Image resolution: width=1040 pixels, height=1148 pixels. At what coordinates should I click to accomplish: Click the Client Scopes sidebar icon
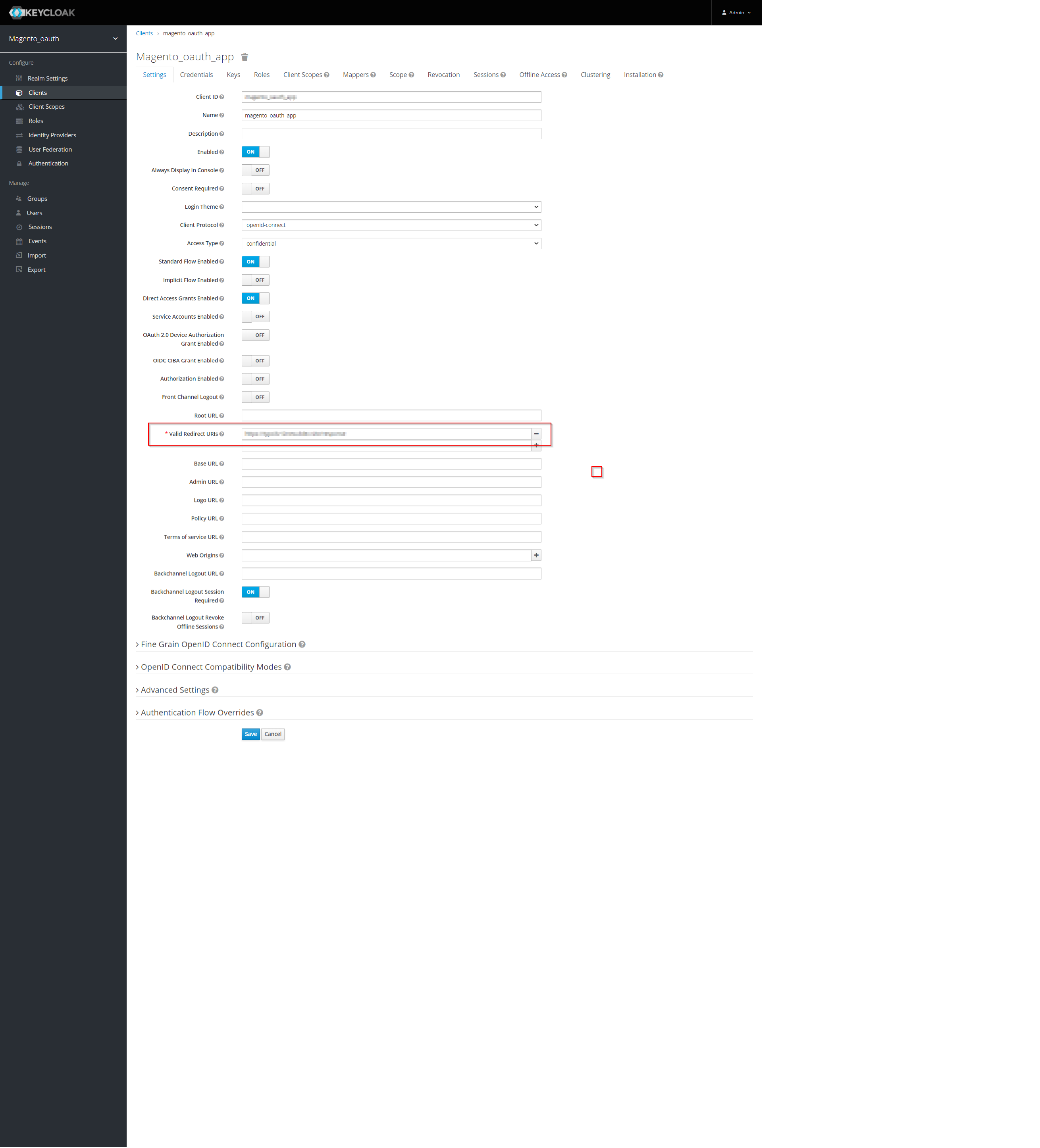click(19, 107)
